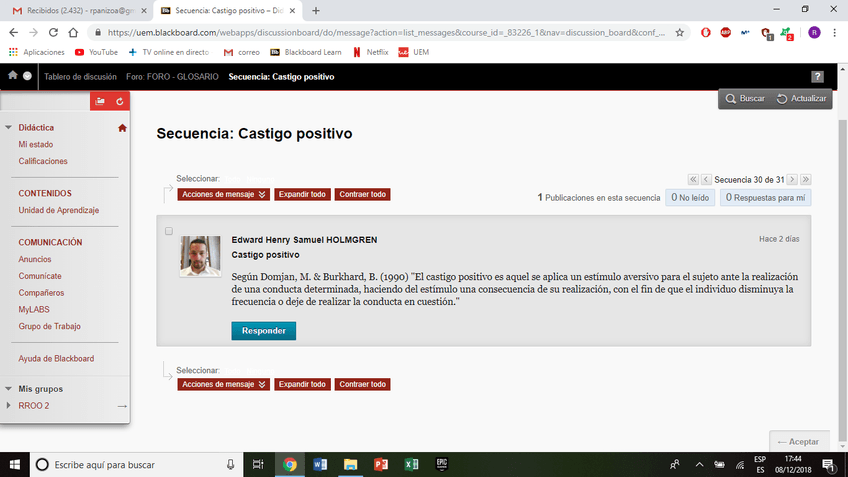Click the Windows taskbar search field
The width and height of the screenshot is (848, 477).
pyautogui.click(x=130, y=464)
